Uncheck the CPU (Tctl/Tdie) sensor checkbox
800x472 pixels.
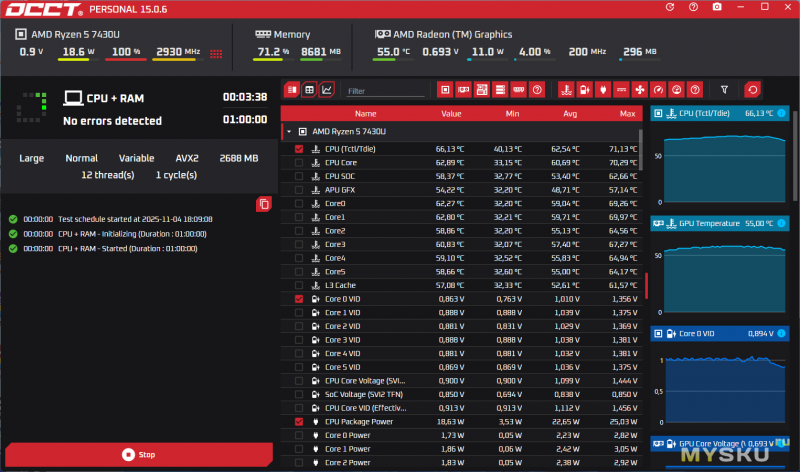(299, 149)
